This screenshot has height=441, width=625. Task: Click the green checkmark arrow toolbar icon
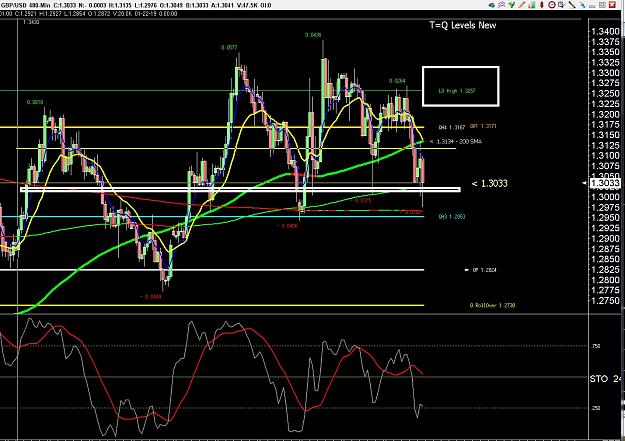pos(511,5)
